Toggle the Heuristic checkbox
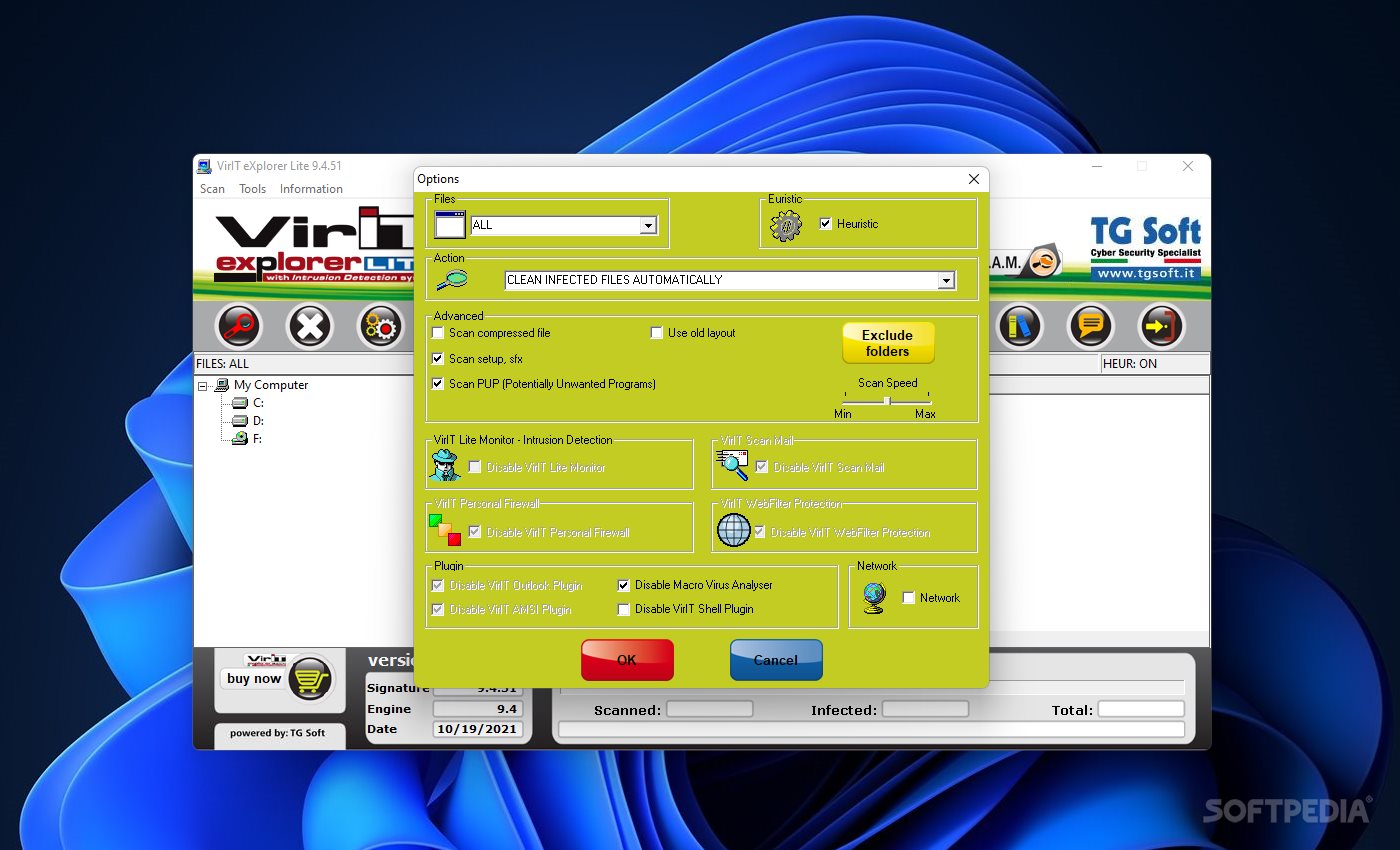The height and width of the screenshot is (850, 1400). pos(826,224)
